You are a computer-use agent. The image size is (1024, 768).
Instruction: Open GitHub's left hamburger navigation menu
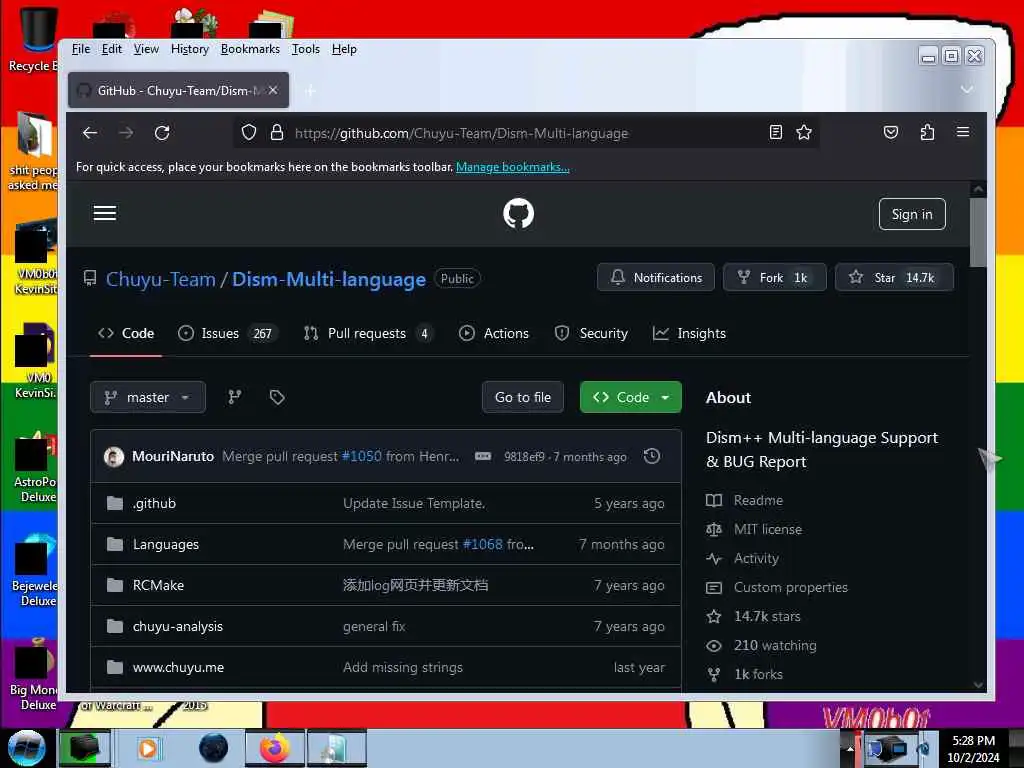(104, 213)
